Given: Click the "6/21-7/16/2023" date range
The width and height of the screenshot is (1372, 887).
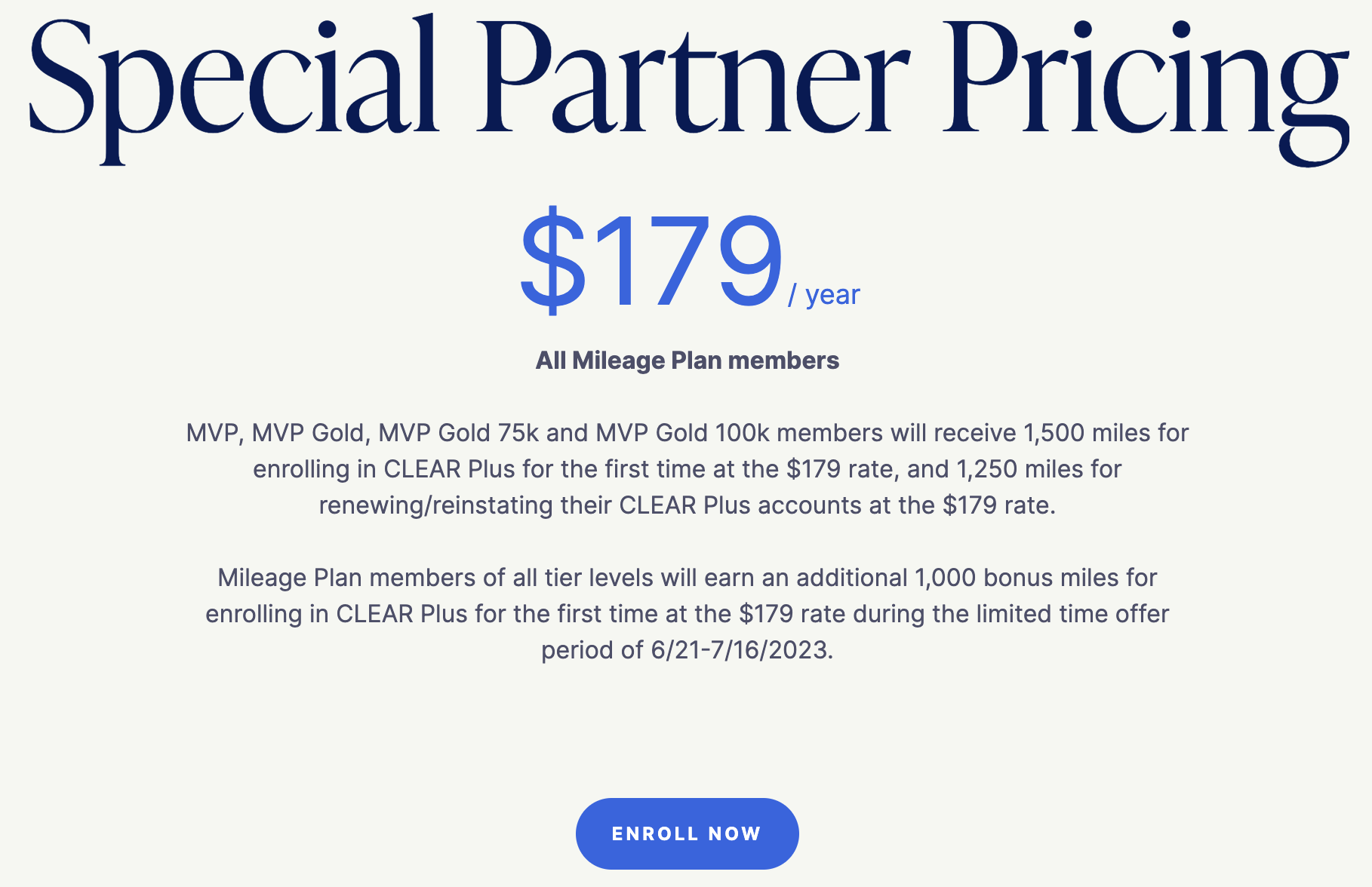Looking at the screenshot, I should pyautogui.click(x=741, y=650).
